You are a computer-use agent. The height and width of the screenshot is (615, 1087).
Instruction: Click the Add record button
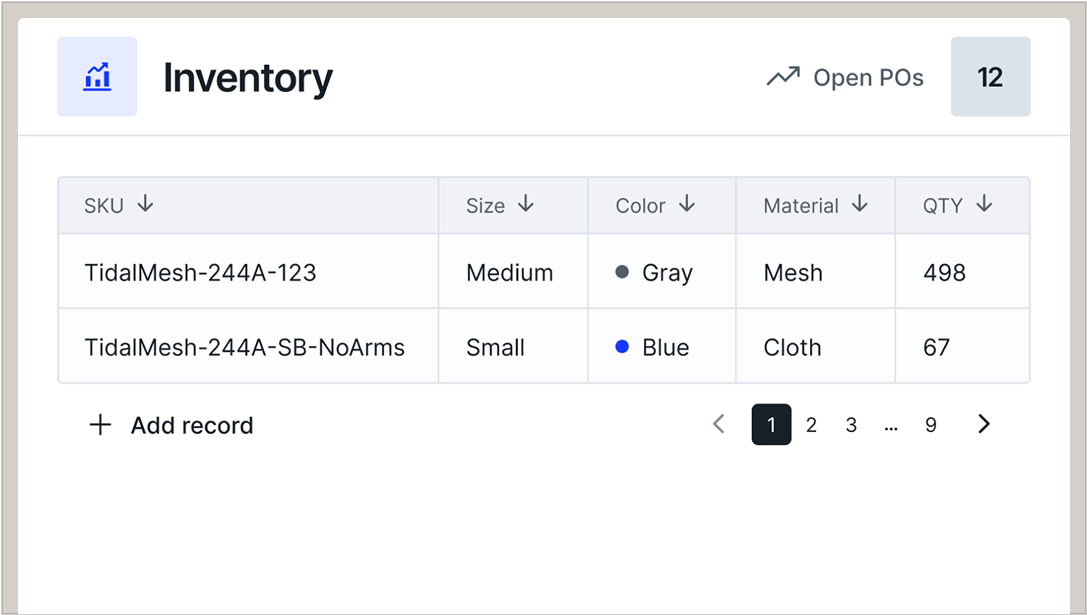191,425
